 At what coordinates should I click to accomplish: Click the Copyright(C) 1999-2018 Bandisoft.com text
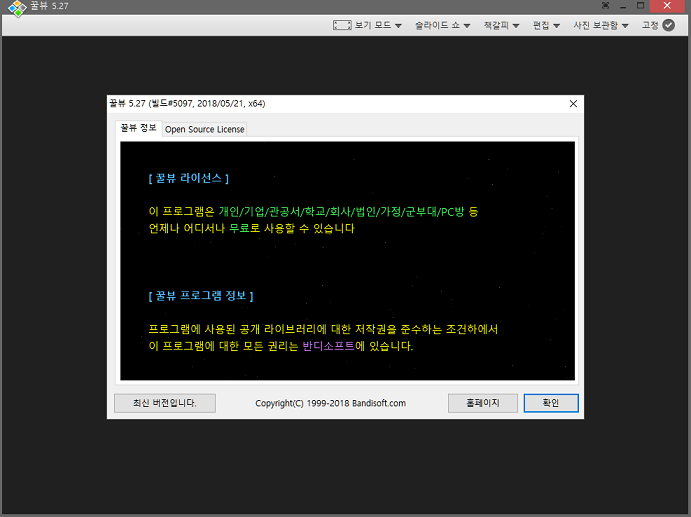pos(331,403)
